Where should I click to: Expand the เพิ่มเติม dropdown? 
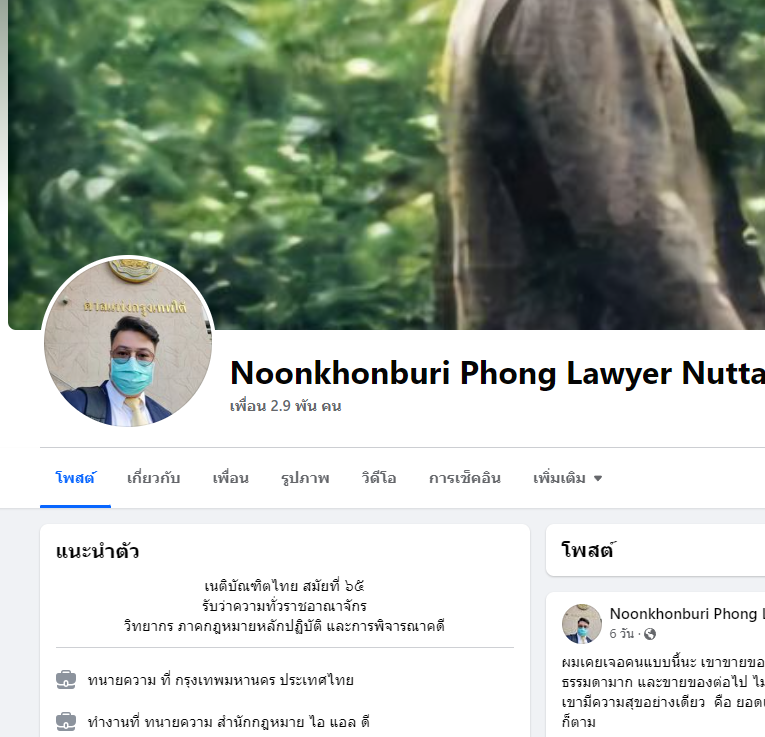point(567,478)
